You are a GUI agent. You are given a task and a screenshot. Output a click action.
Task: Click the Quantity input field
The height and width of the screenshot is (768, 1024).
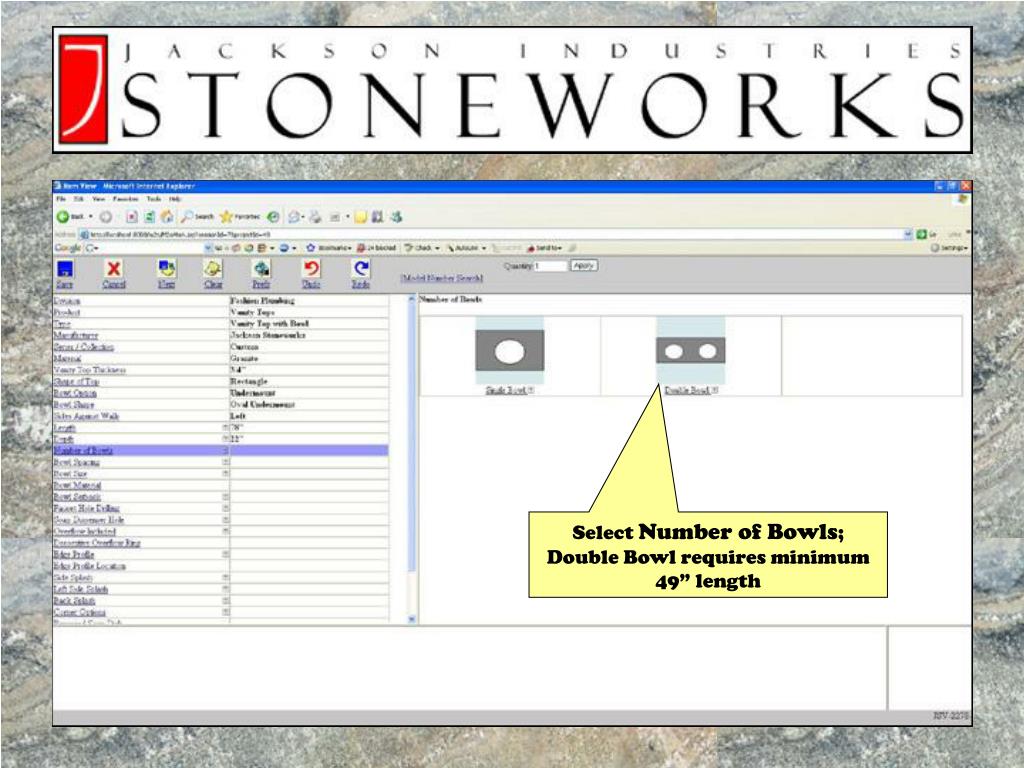coord(551,266)
